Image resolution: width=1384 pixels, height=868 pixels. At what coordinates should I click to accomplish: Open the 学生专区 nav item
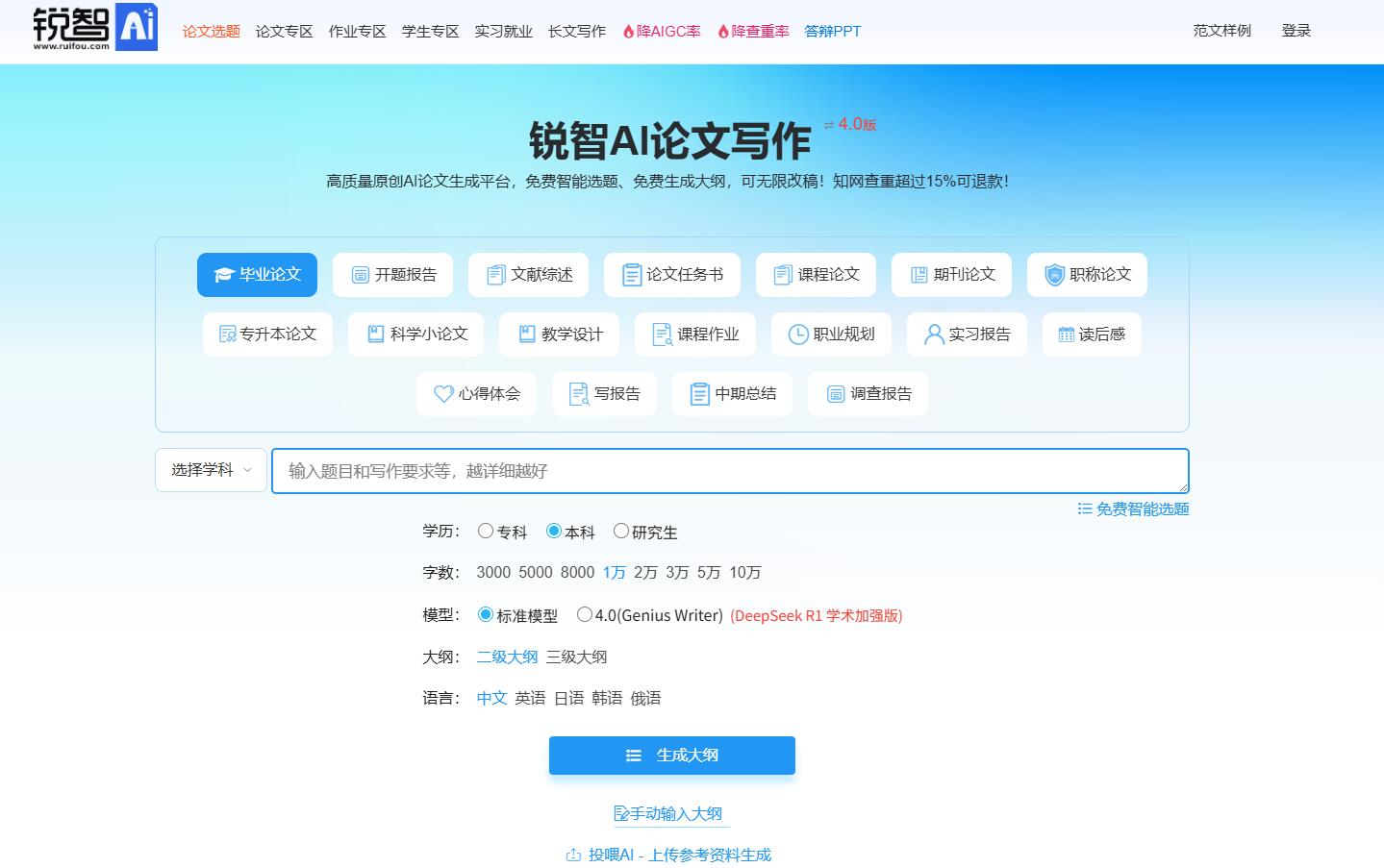(431, 32)
